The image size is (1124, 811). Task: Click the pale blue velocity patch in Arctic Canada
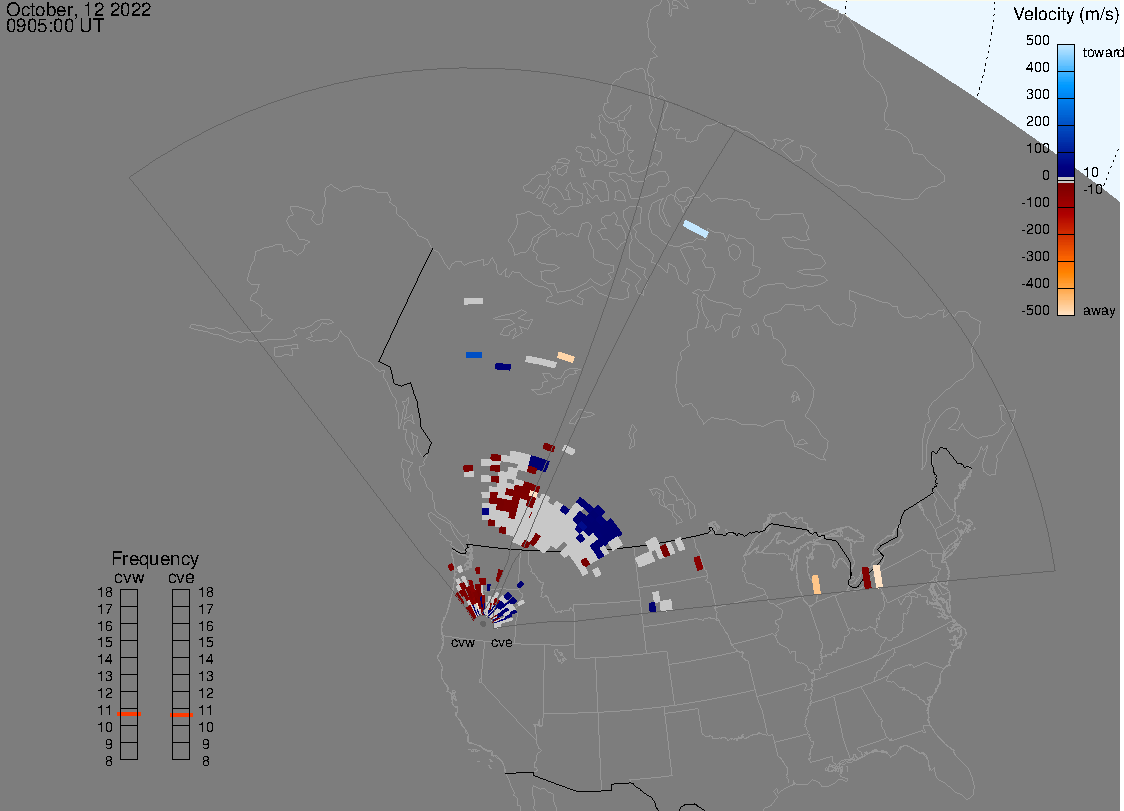tap(695, 229)
